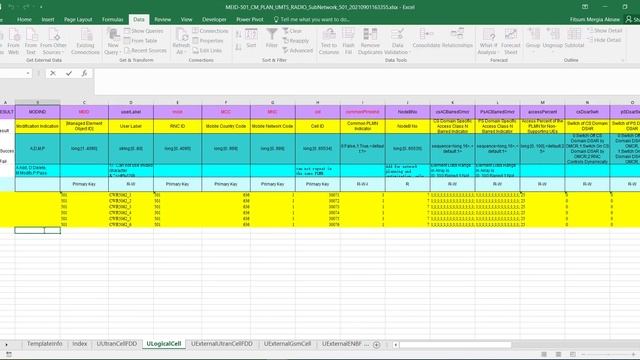Sort Z to A descending icon
Image resolution: width=640 pixels, height=360 pixels.
pos(238,47)
